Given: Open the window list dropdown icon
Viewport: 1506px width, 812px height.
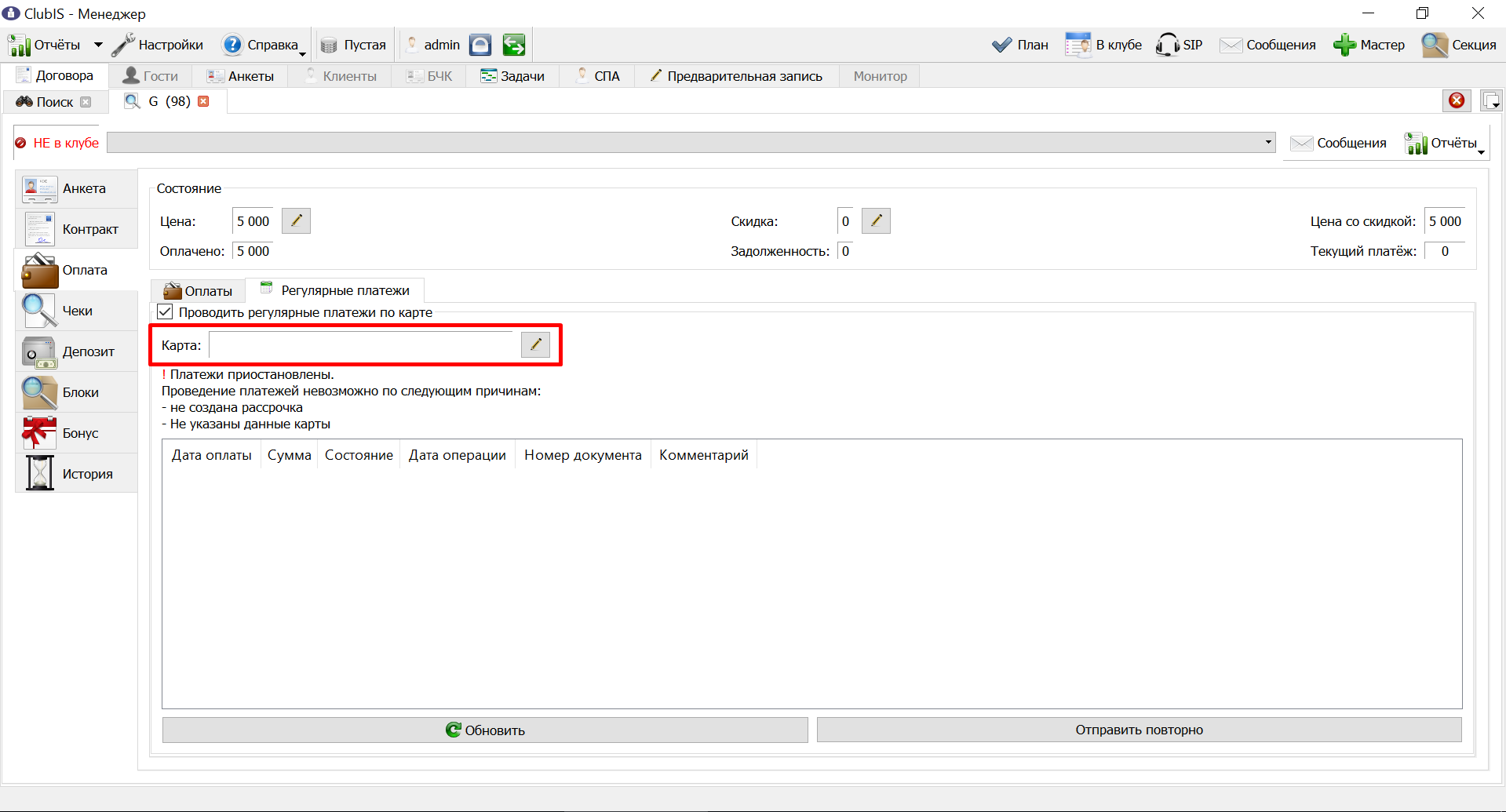Looking at the screenshot, I should pyautogui.click(x=1490, y=100).
